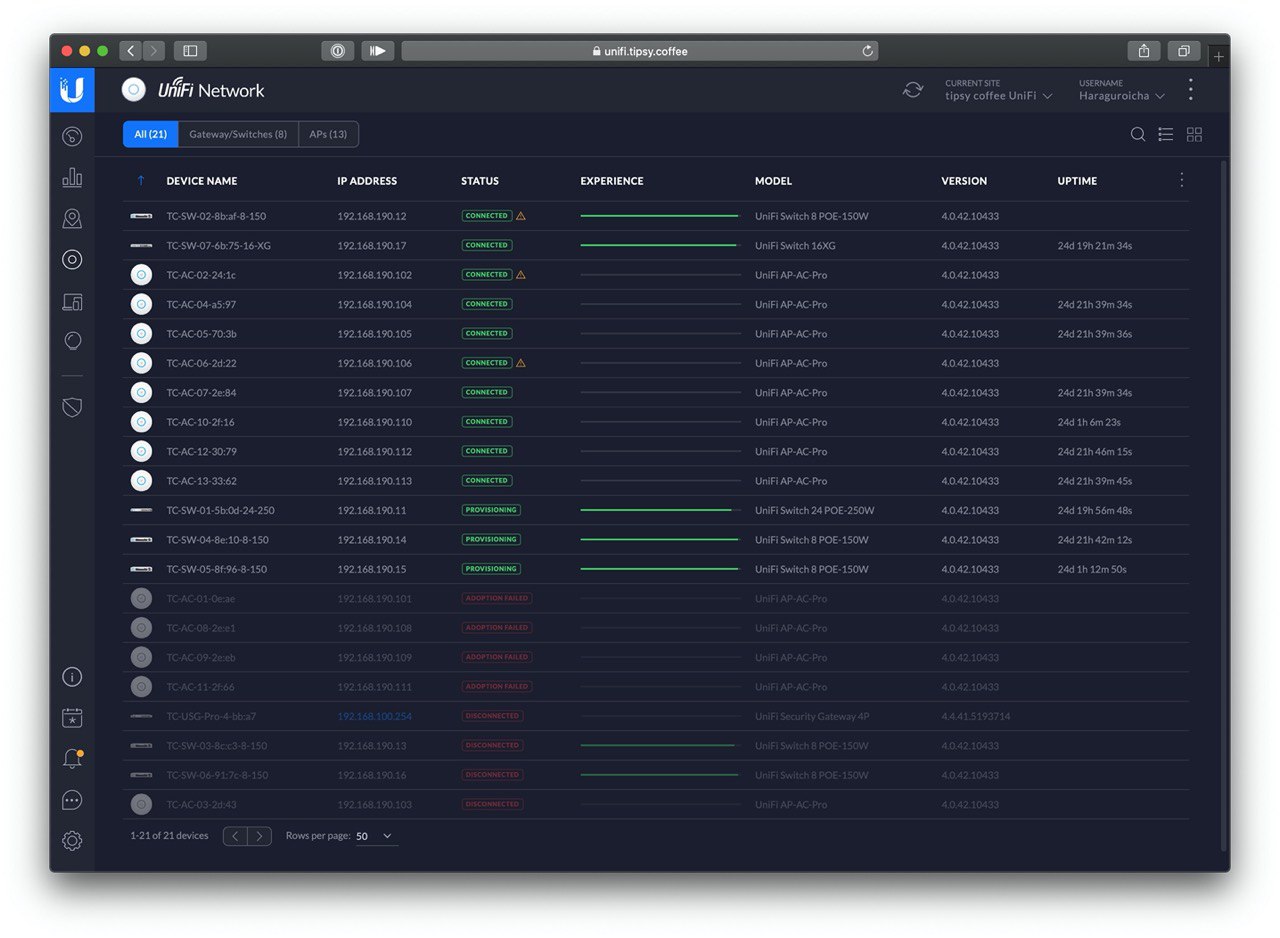Open the Alerts bell icon
Screen dimensions: 1280x938
click(x=72, y=759)
